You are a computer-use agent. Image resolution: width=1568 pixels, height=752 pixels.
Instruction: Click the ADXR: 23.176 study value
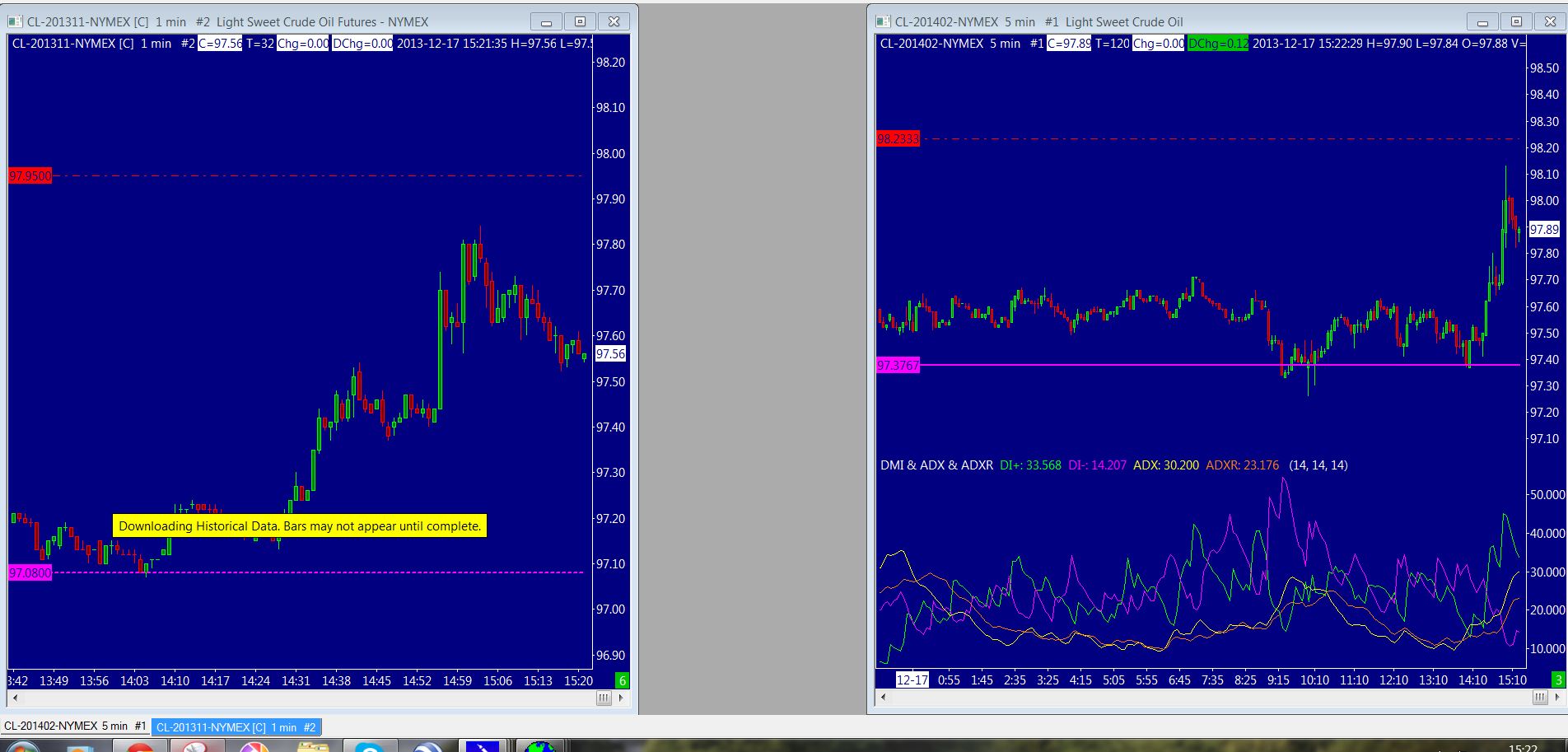[1242, 465]
